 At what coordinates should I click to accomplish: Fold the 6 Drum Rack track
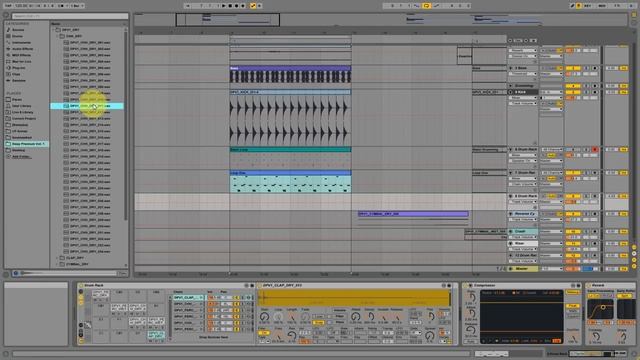(511, 150)
